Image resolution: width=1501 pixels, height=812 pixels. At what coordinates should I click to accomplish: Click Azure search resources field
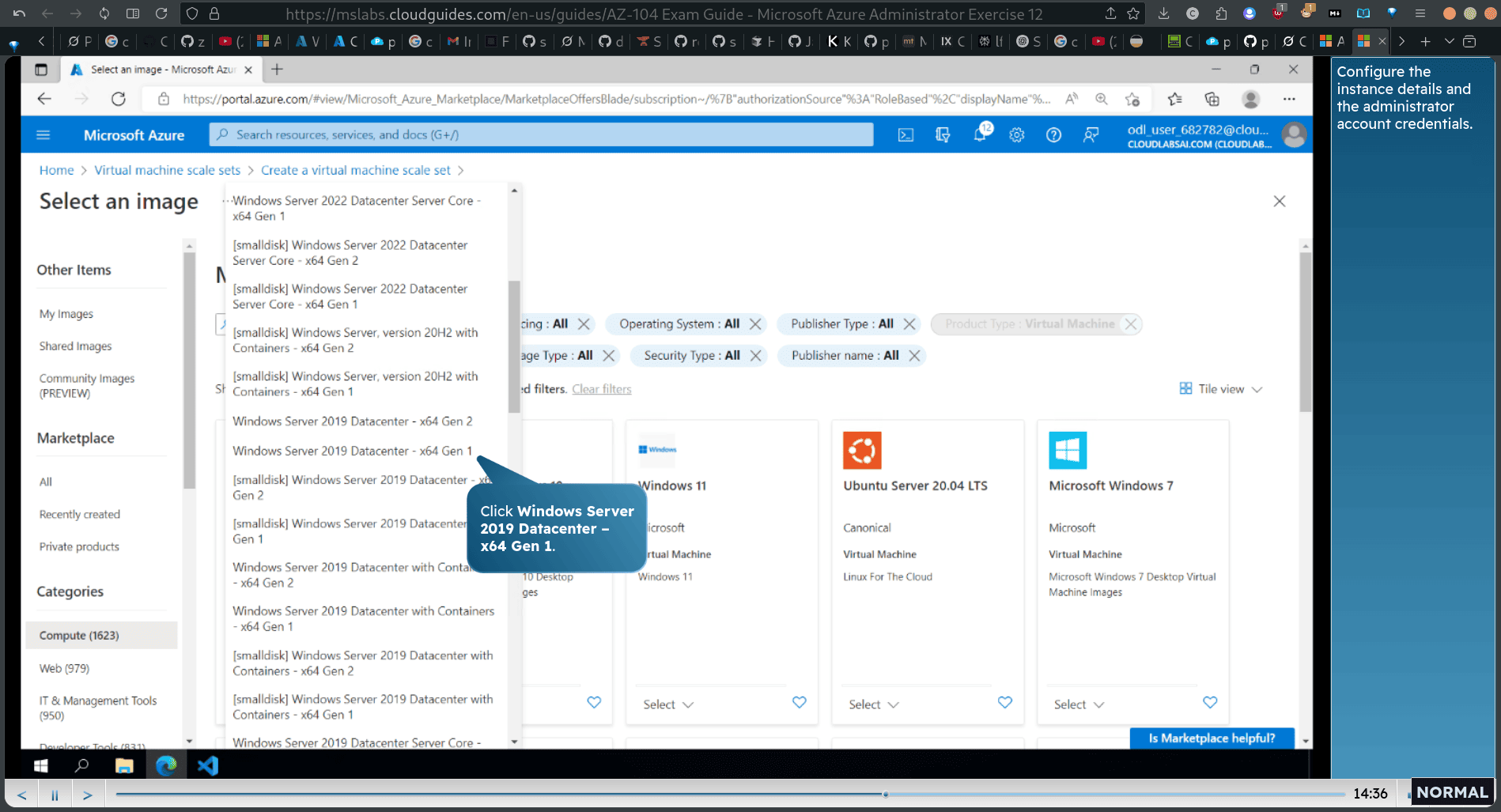(x=541, y=134)
